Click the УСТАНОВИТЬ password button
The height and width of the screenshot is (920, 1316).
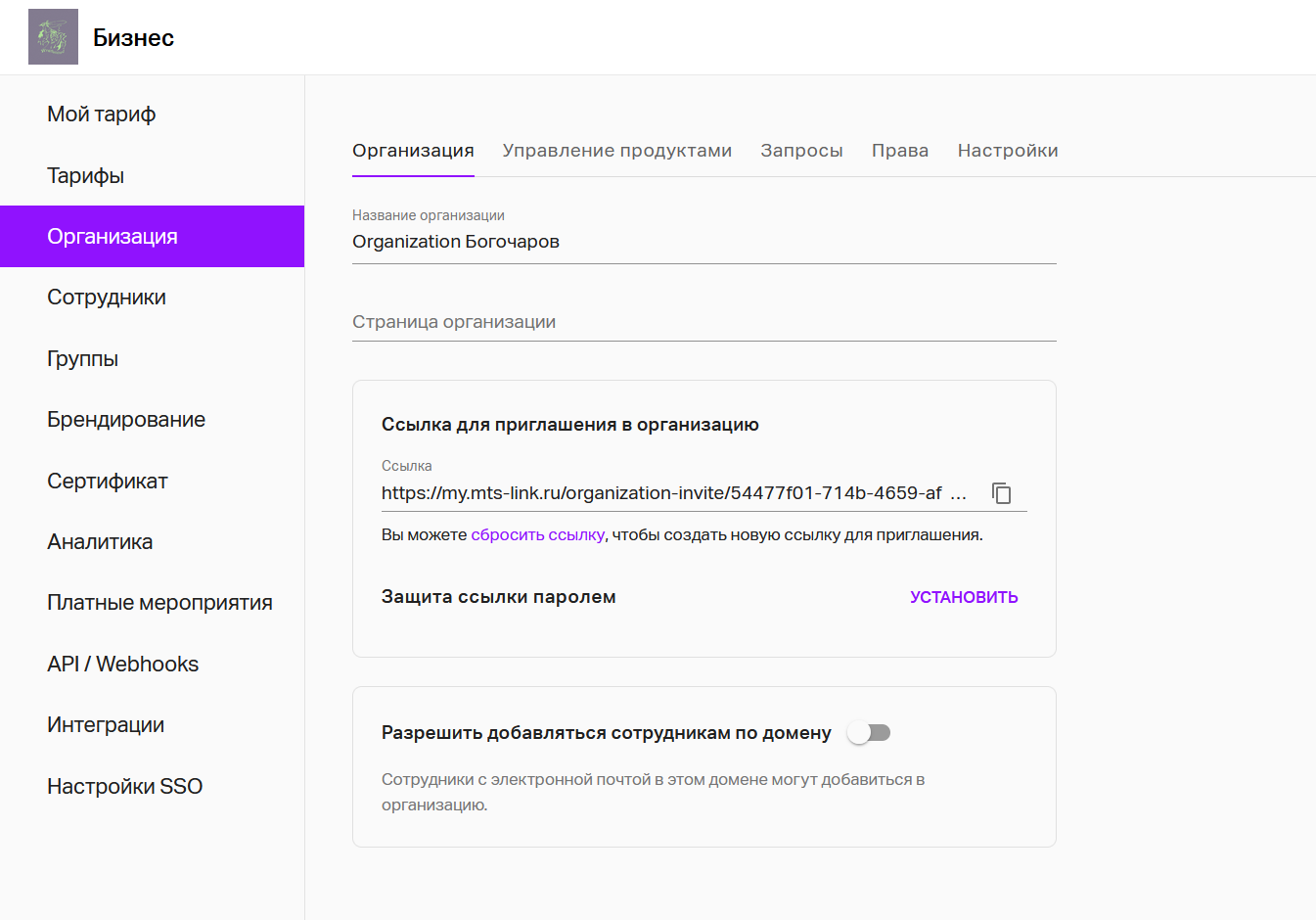click(964, 597)
